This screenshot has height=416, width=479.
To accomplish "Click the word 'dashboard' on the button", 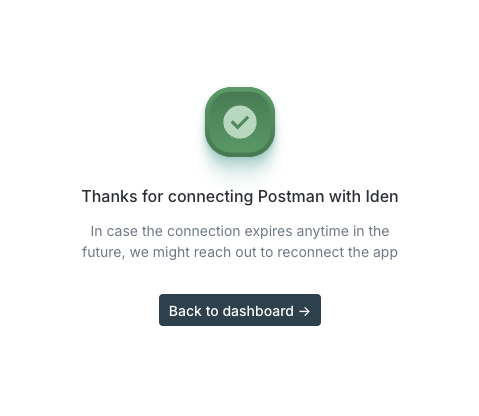I will click(x=258, y=311).
